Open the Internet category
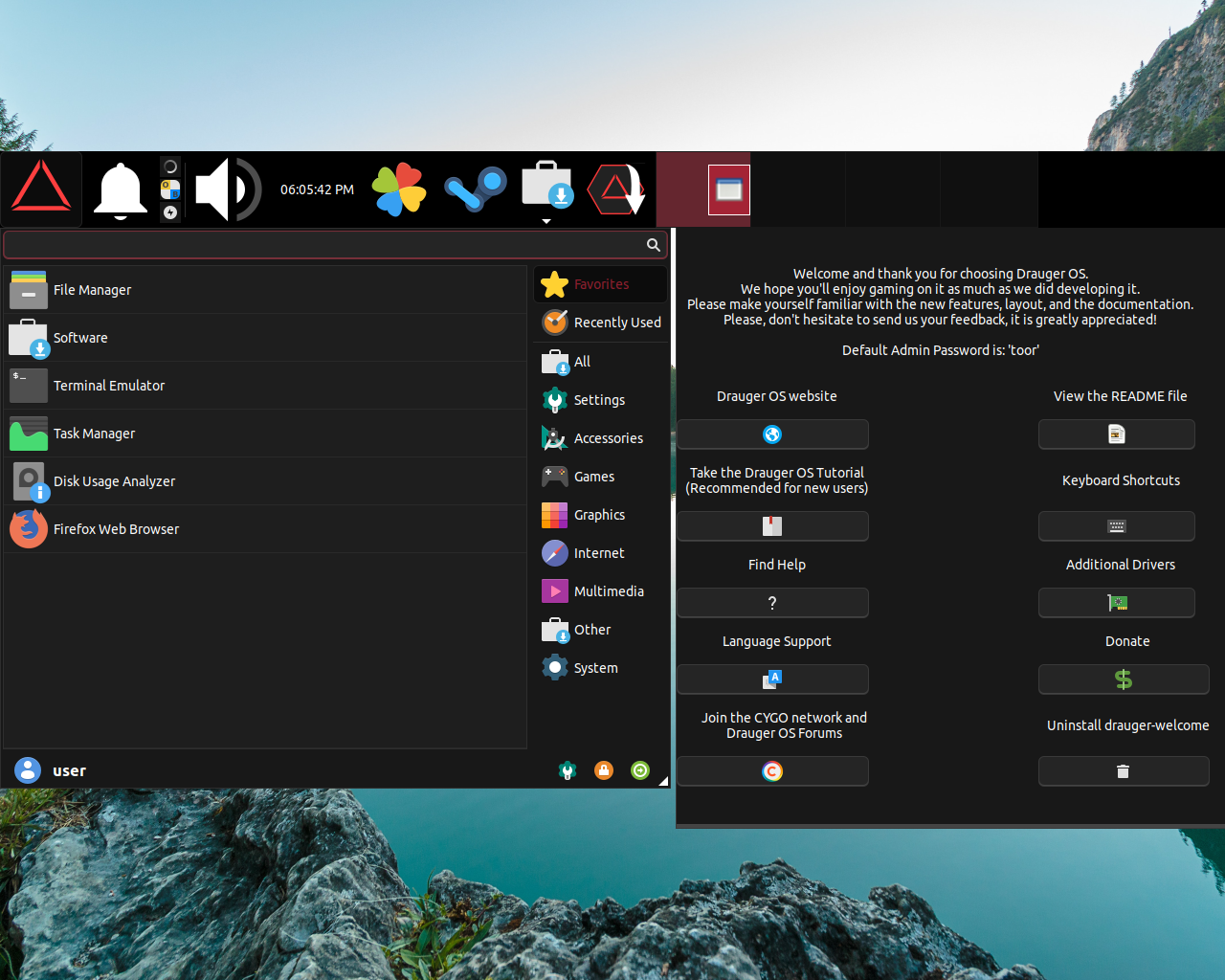This screenshot has height=980, width=1225. coord(600,553)
